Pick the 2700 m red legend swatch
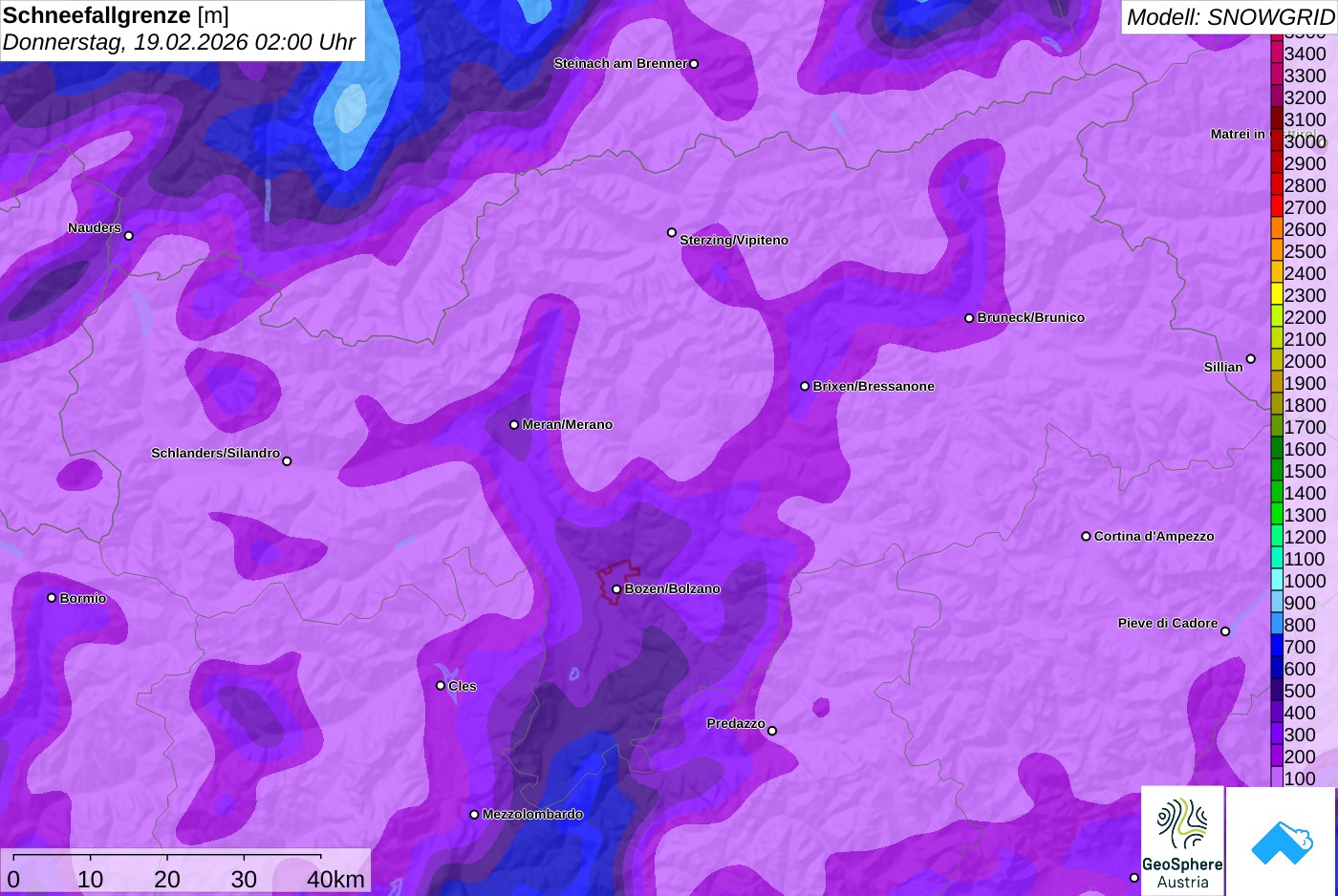The image size is (1338, 896). point(1277,207)
